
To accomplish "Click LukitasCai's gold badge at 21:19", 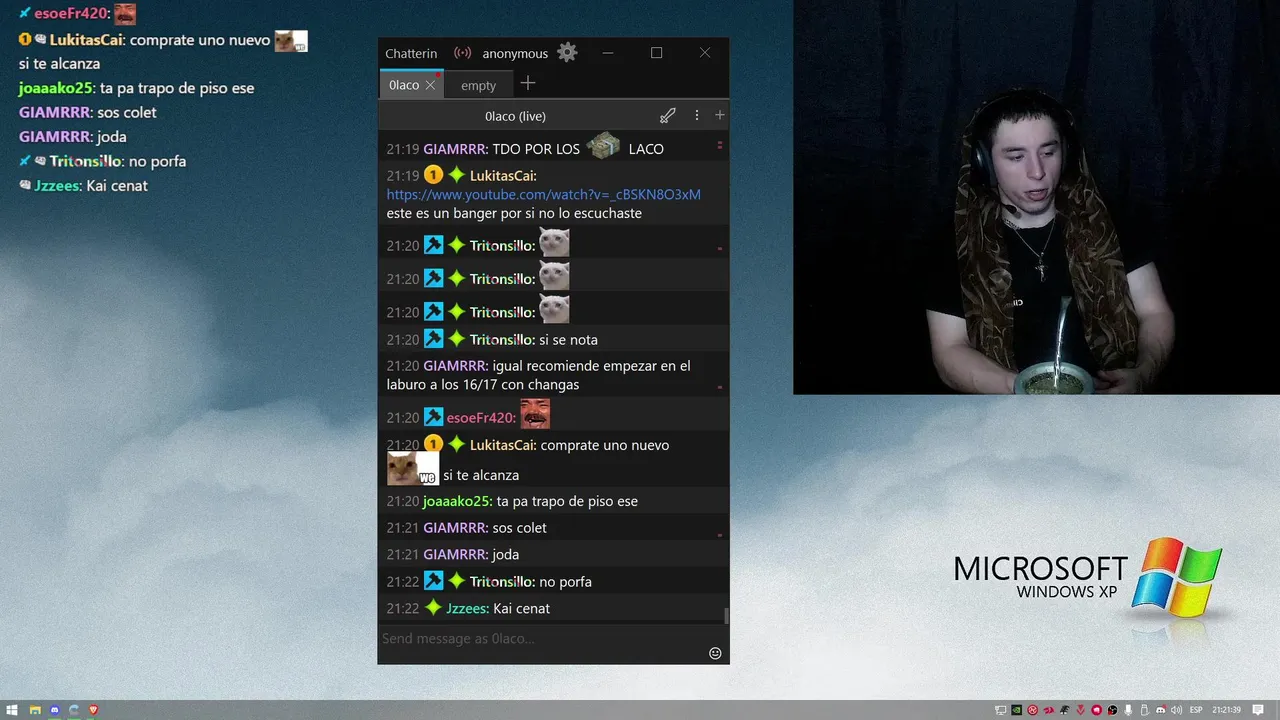I will [433, 175].
